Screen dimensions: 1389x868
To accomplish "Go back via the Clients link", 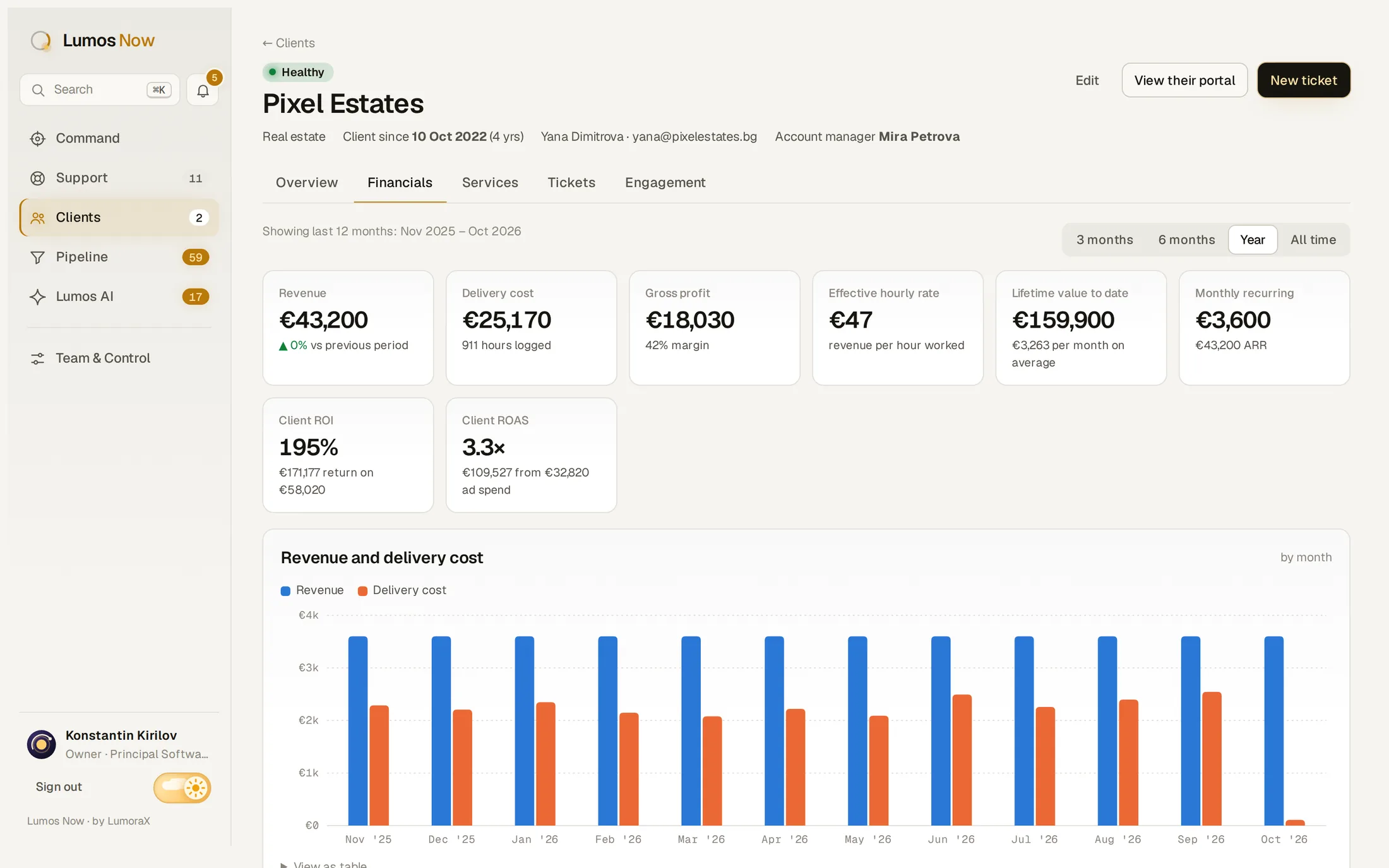I will [x=289, y=43].
